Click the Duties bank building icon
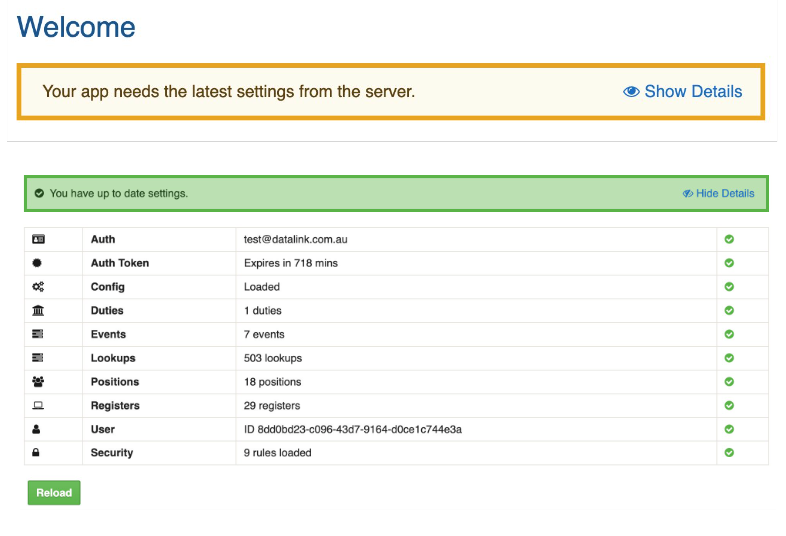The height and width of the screenshot is (536, 786). [x=38, y=311]
